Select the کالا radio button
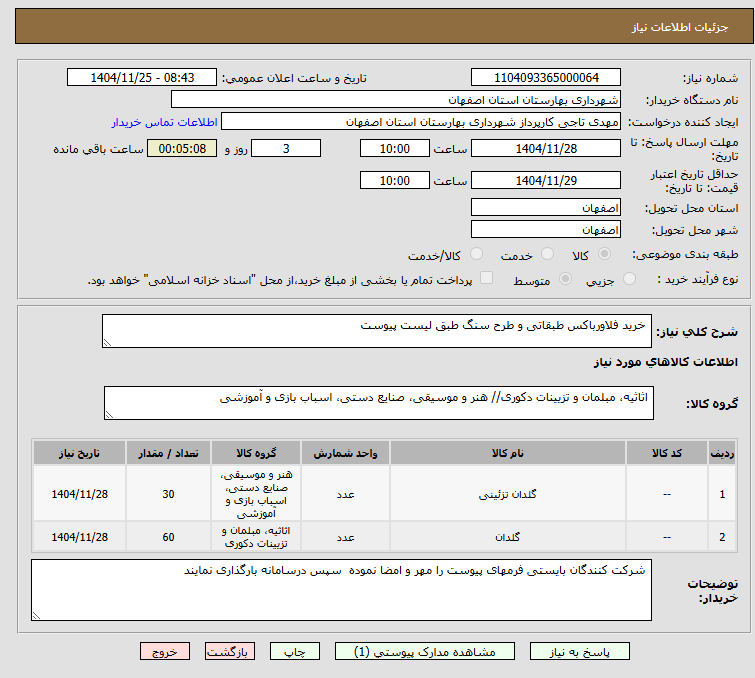 coord(604,254)
